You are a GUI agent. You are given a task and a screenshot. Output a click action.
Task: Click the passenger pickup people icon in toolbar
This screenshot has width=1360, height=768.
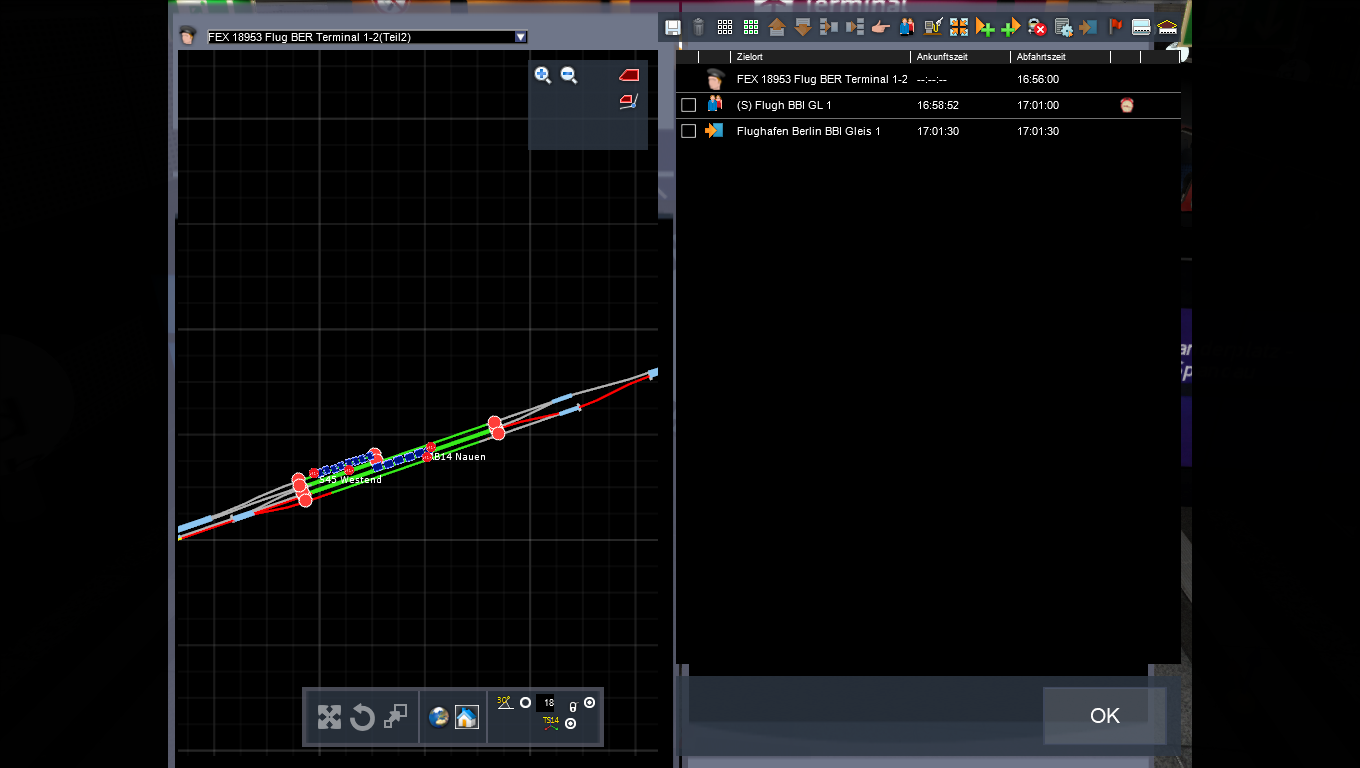pyautogui.click(x=907, y=28)
